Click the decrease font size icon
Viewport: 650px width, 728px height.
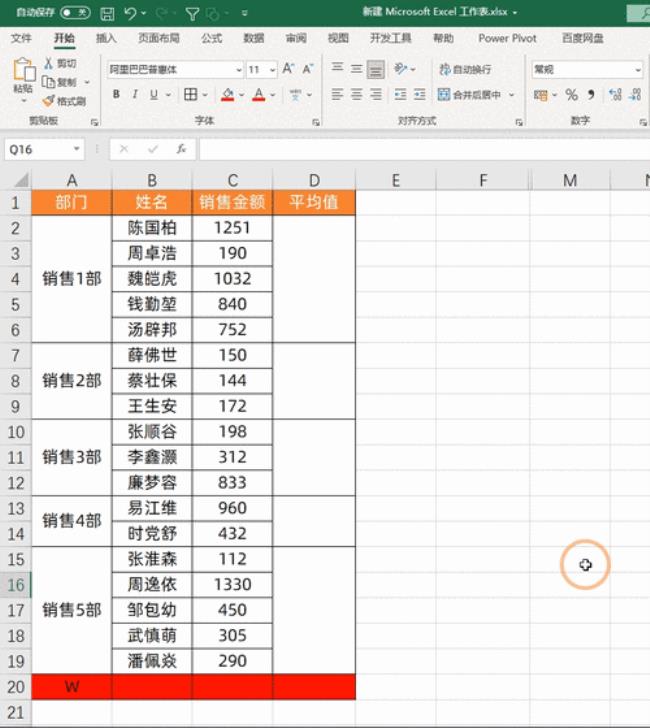point(308,69)
